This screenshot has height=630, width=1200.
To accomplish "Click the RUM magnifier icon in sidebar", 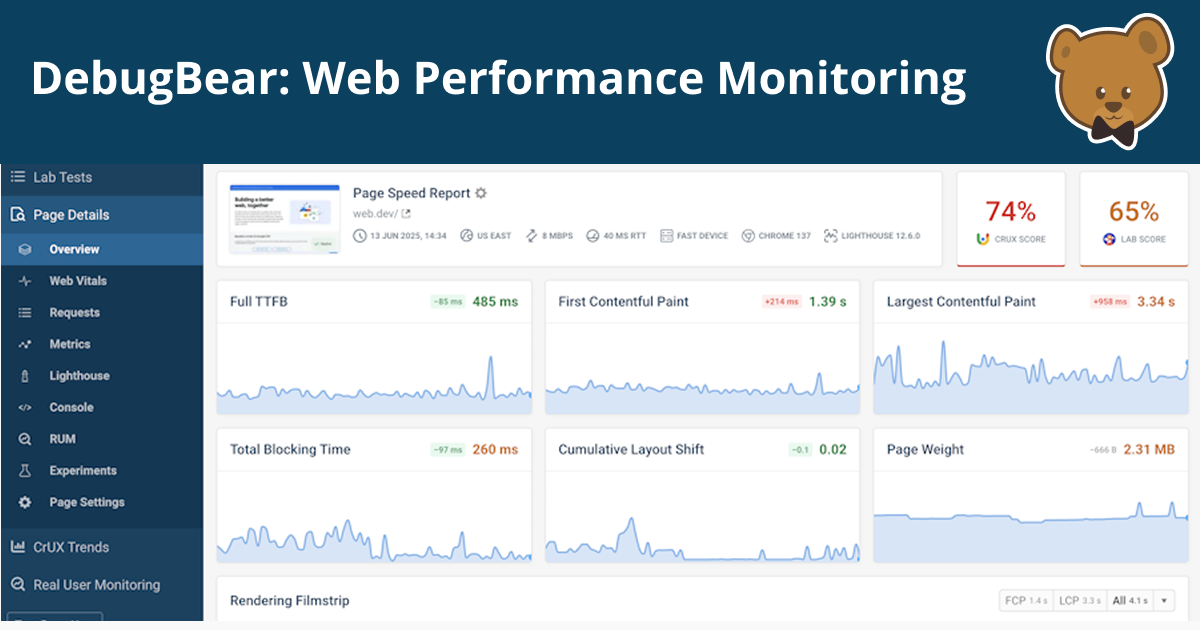I will (25, 439).
